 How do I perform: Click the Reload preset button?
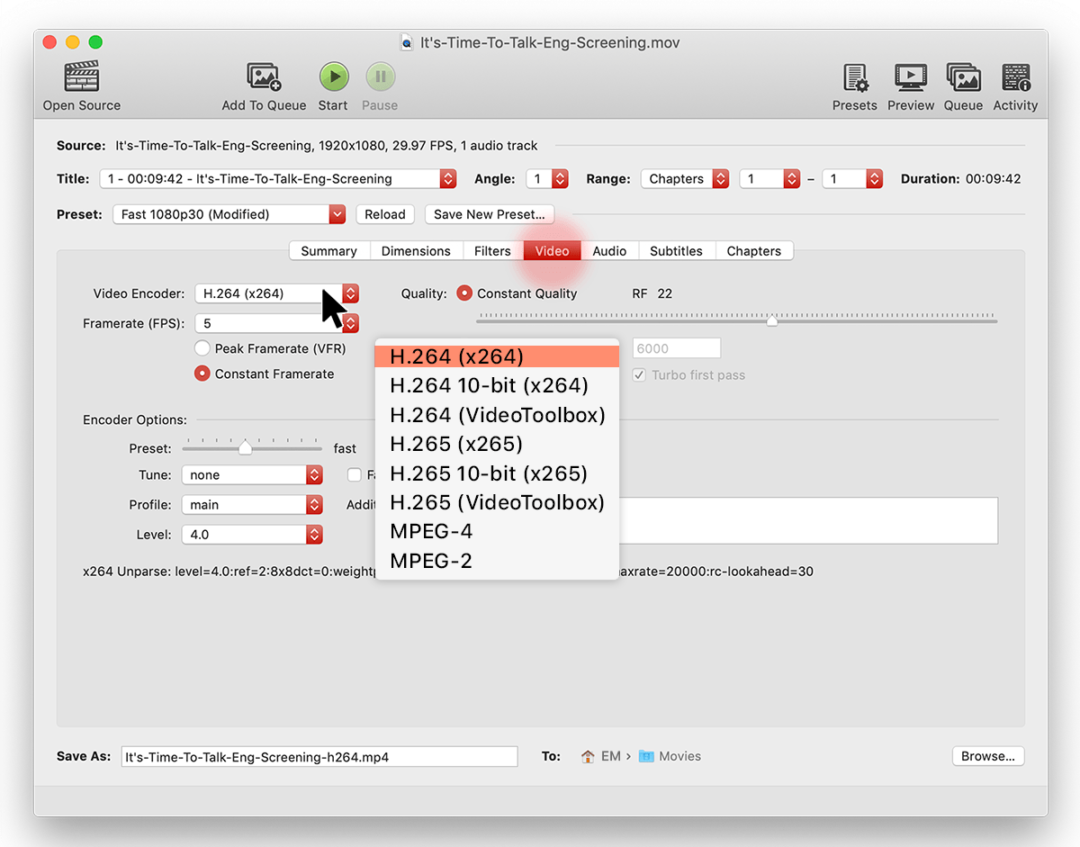(x=385, y=214)
